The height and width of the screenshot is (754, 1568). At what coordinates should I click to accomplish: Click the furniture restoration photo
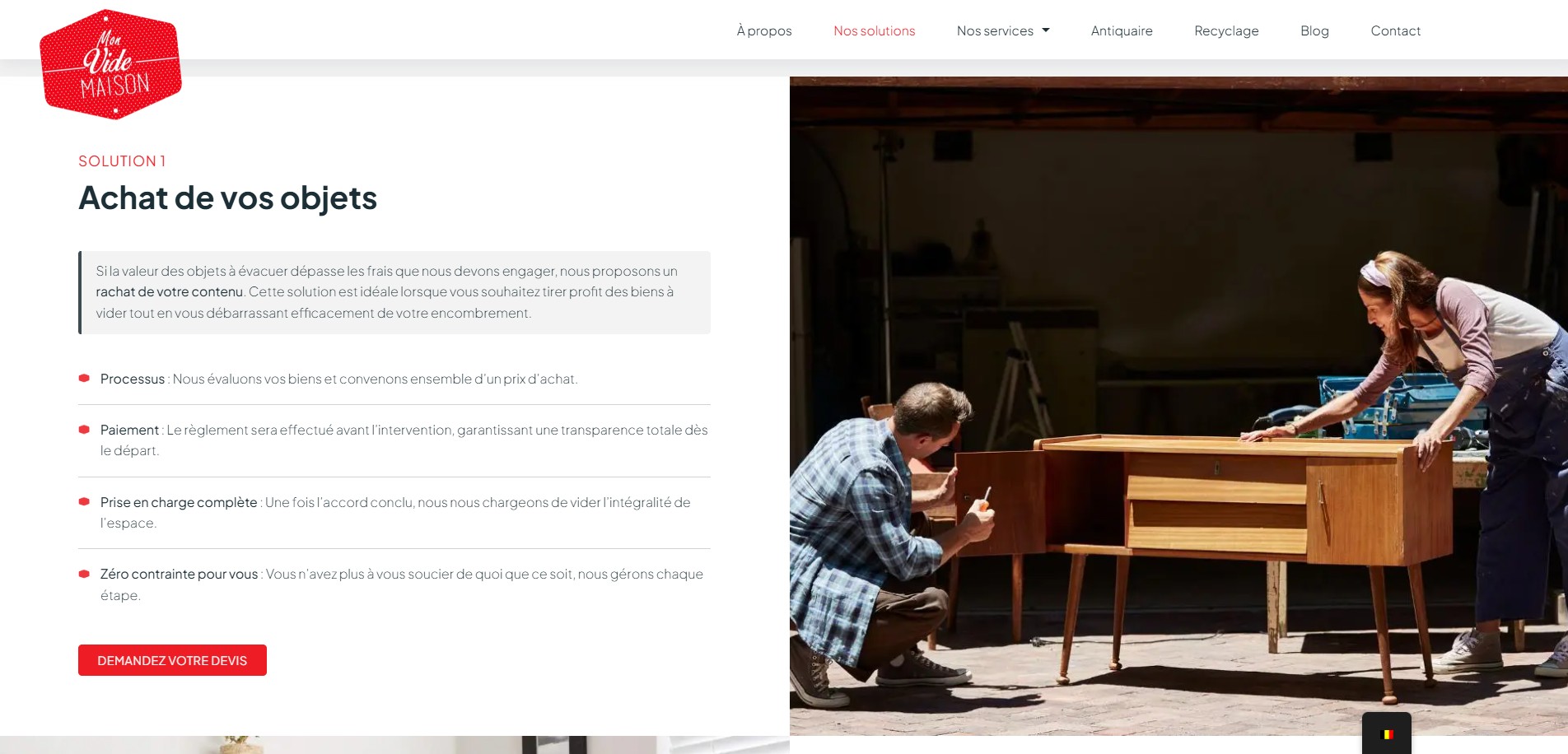point(1178,406)
